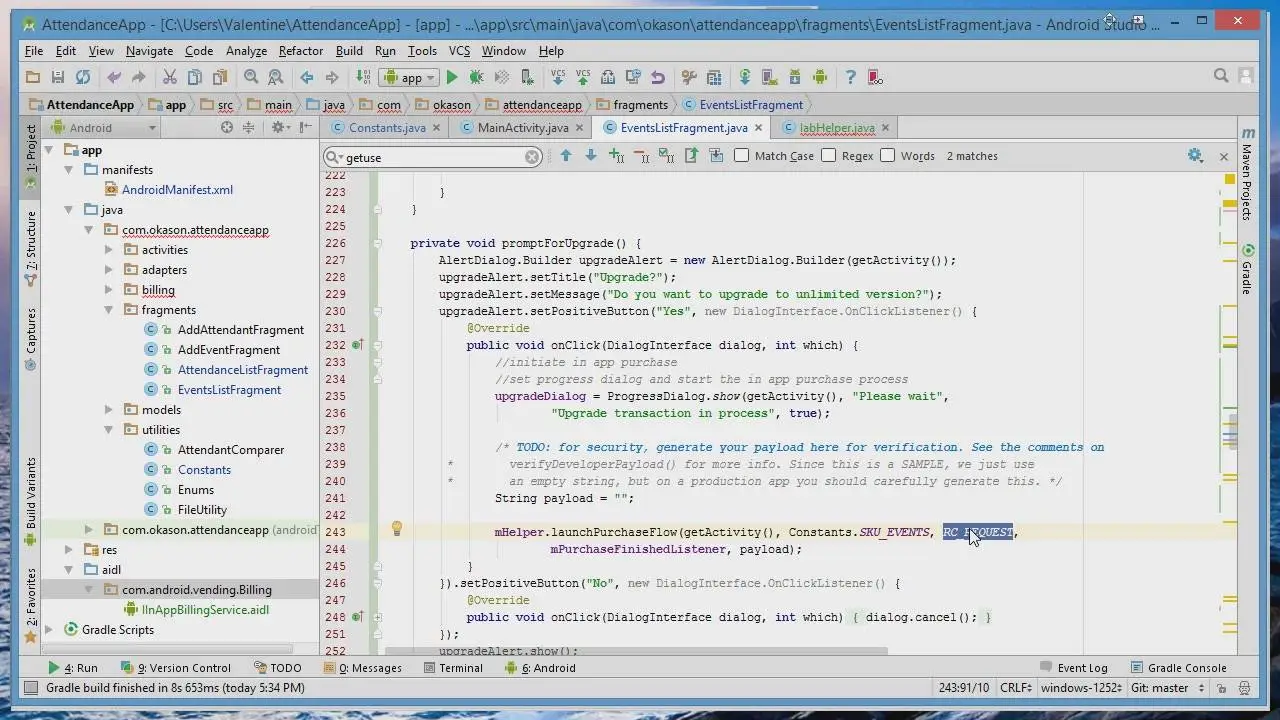1280x720 pixels.
Task: Navigate forward with the blue right arrow
Action: click(332, 77)
